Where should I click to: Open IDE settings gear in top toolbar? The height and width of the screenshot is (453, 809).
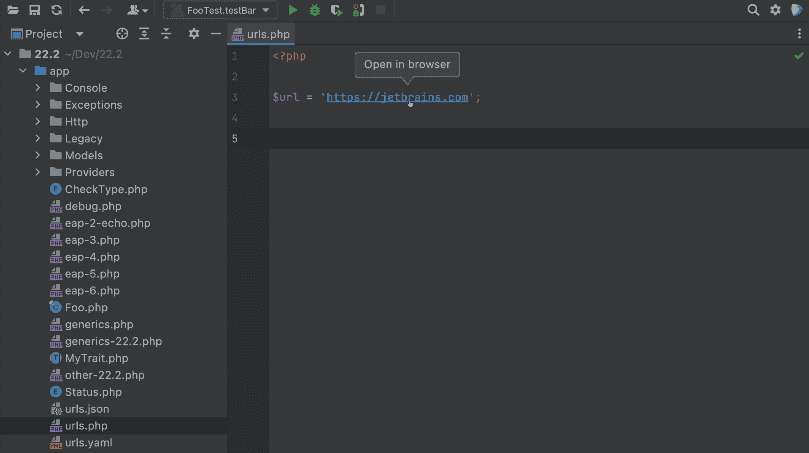[775, 10]
